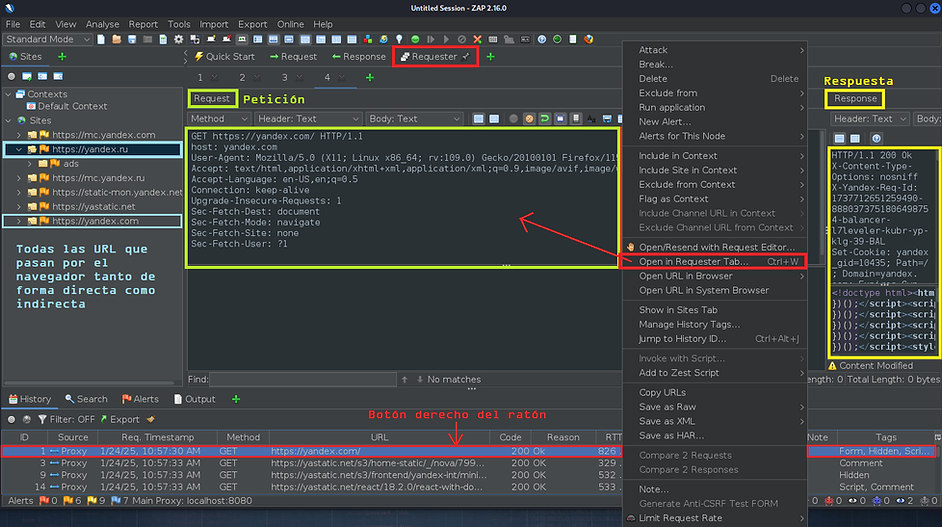Expand the https://yastatic.net tree node
Viewport: 942px width, 527px height.
(x=19, y=207)
